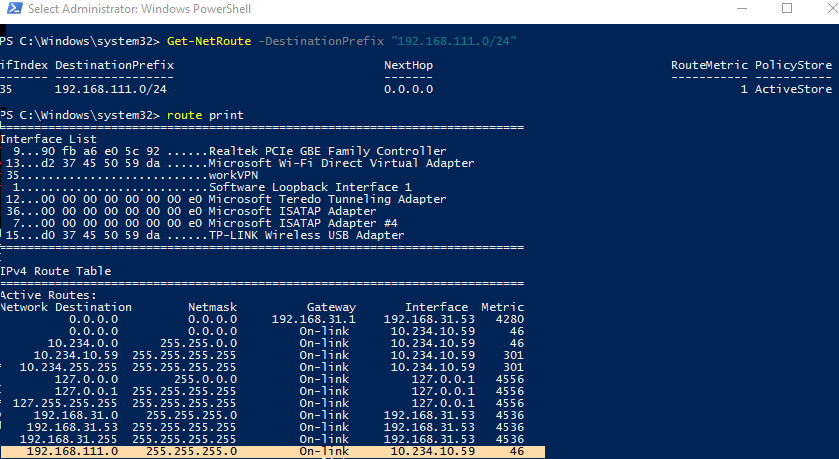
Task: Click the -DestinationPrefix parameter text
Action: (x=321, y=41)
